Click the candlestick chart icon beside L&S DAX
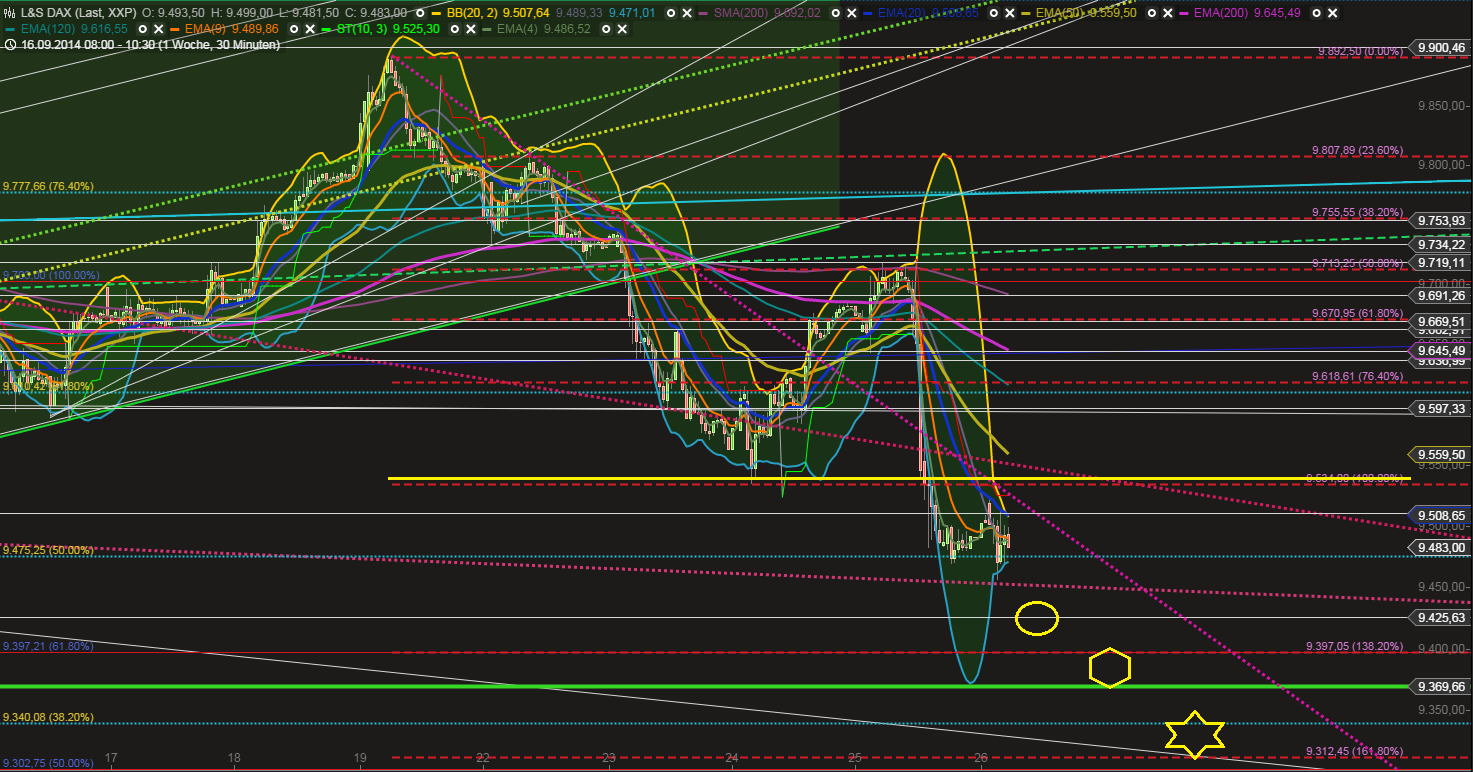Screen dimensions: 1473x772 pyautogui.click(x=10, y=12)
